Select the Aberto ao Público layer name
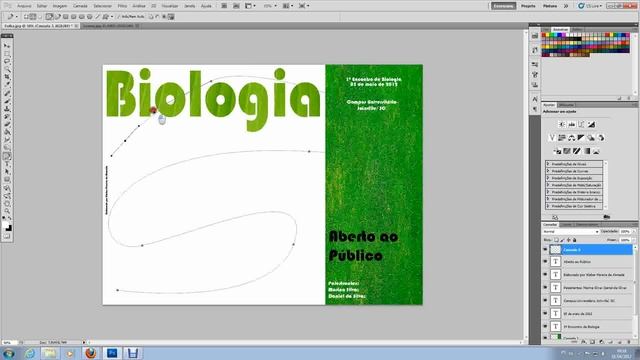 tap(577, 262)
